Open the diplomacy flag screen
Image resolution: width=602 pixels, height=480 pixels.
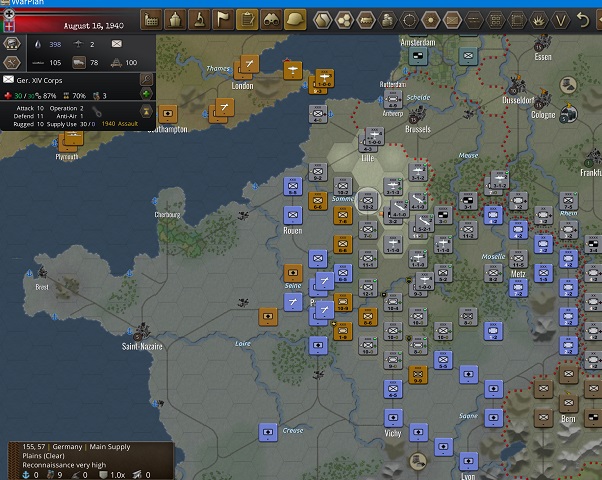coord(223,20)
